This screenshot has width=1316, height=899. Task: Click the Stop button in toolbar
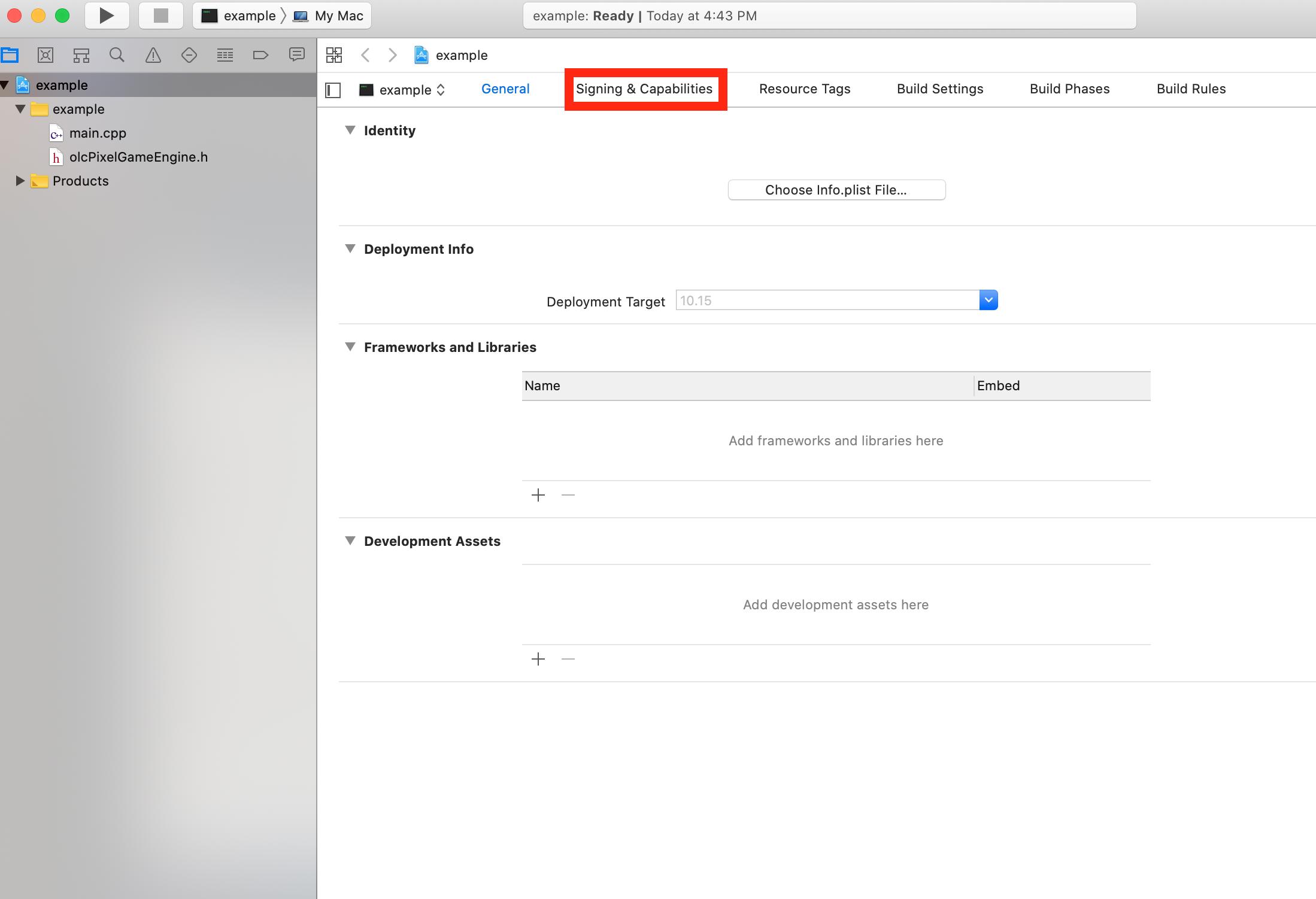tap(160, 16)
